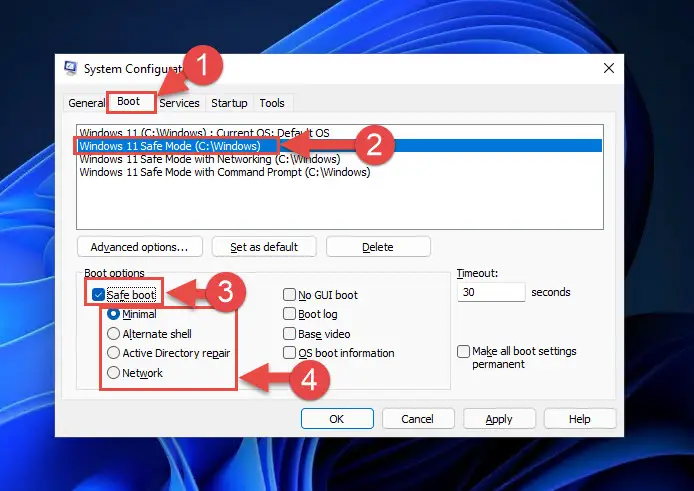Click the System Configuration title bar icon

[x=71, y=68]
